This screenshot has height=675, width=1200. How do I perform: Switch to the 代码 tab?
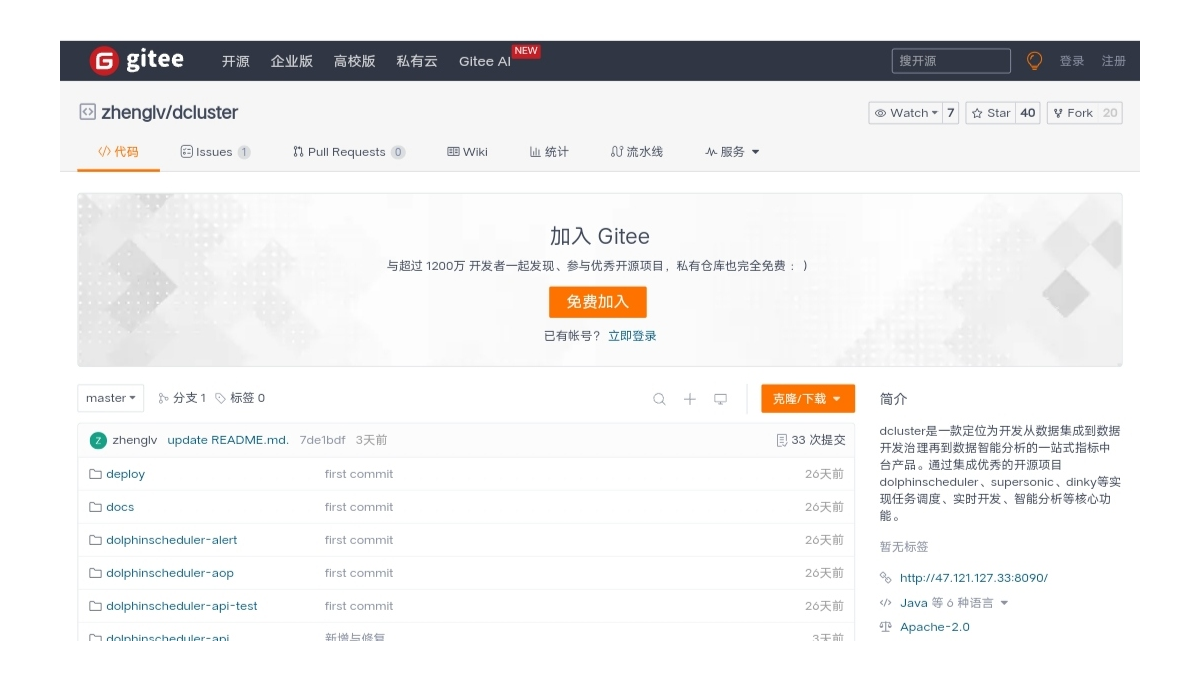118,152
